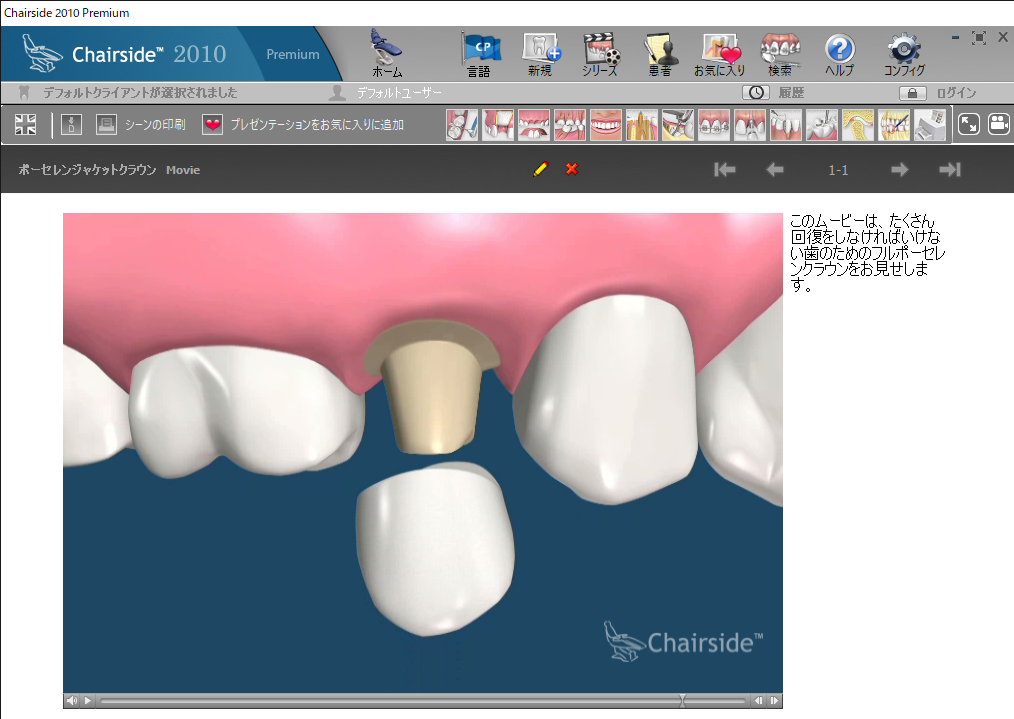Maximize the Chairside window
1014x719 pixels.
click(x=979, y=38)
